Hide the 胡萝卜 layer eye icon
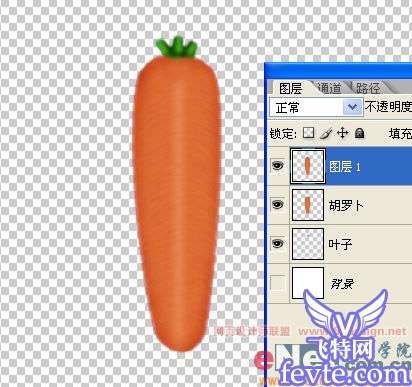 (x=278, y=204)
